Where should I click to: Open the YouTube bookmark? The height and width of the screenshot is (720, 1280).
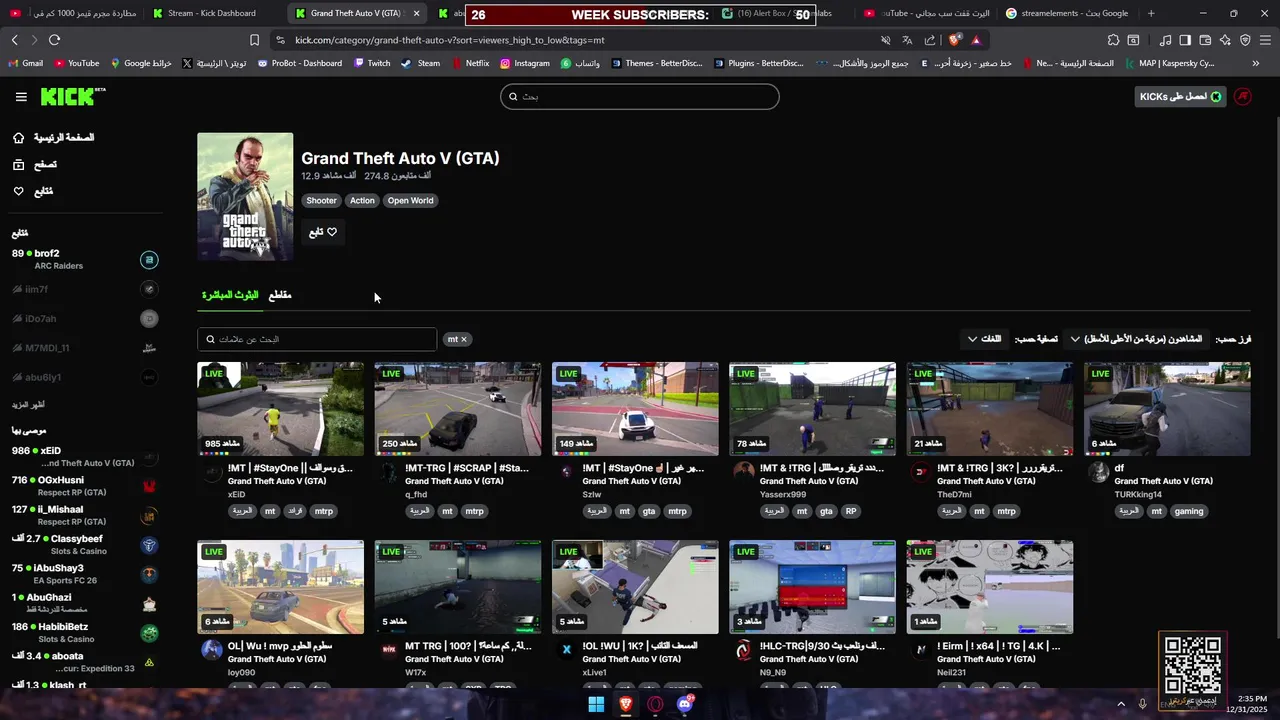tap(76, 63)
